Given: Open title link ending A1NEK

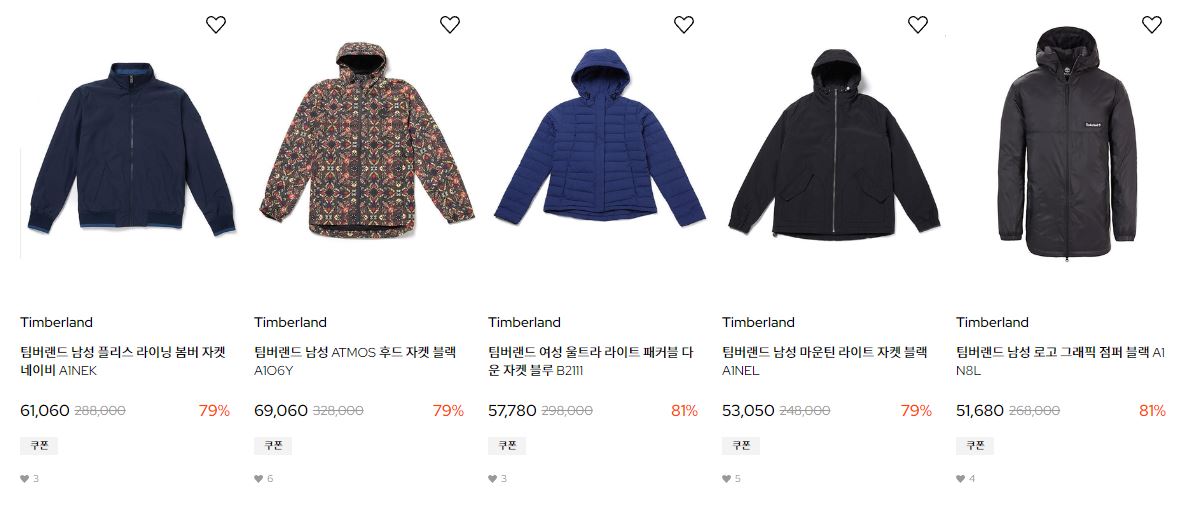Looking at the screenshot, I should (123, 361).
